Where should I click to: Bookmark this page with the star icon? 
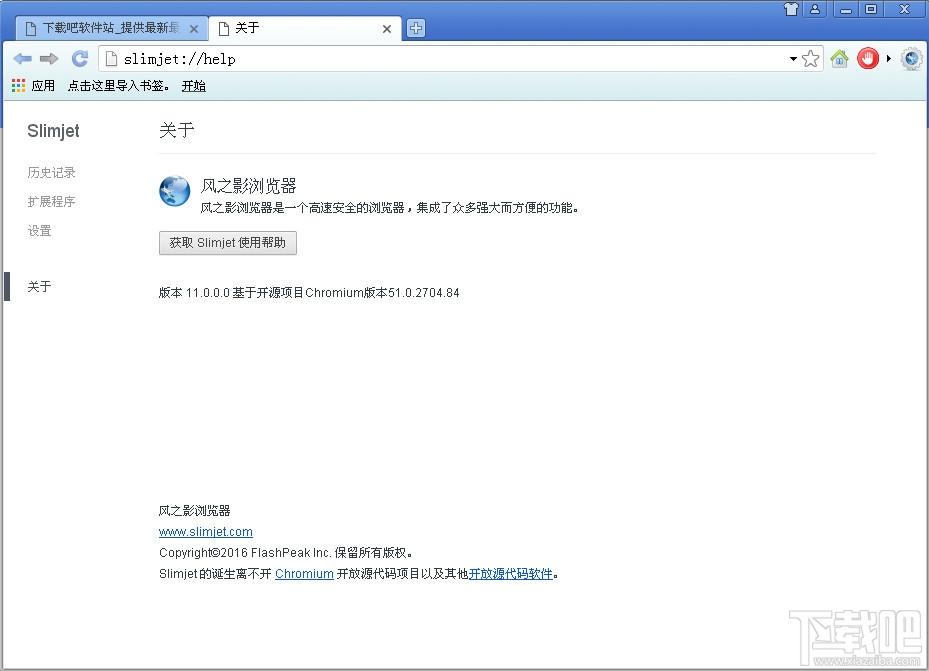(811, 59)
